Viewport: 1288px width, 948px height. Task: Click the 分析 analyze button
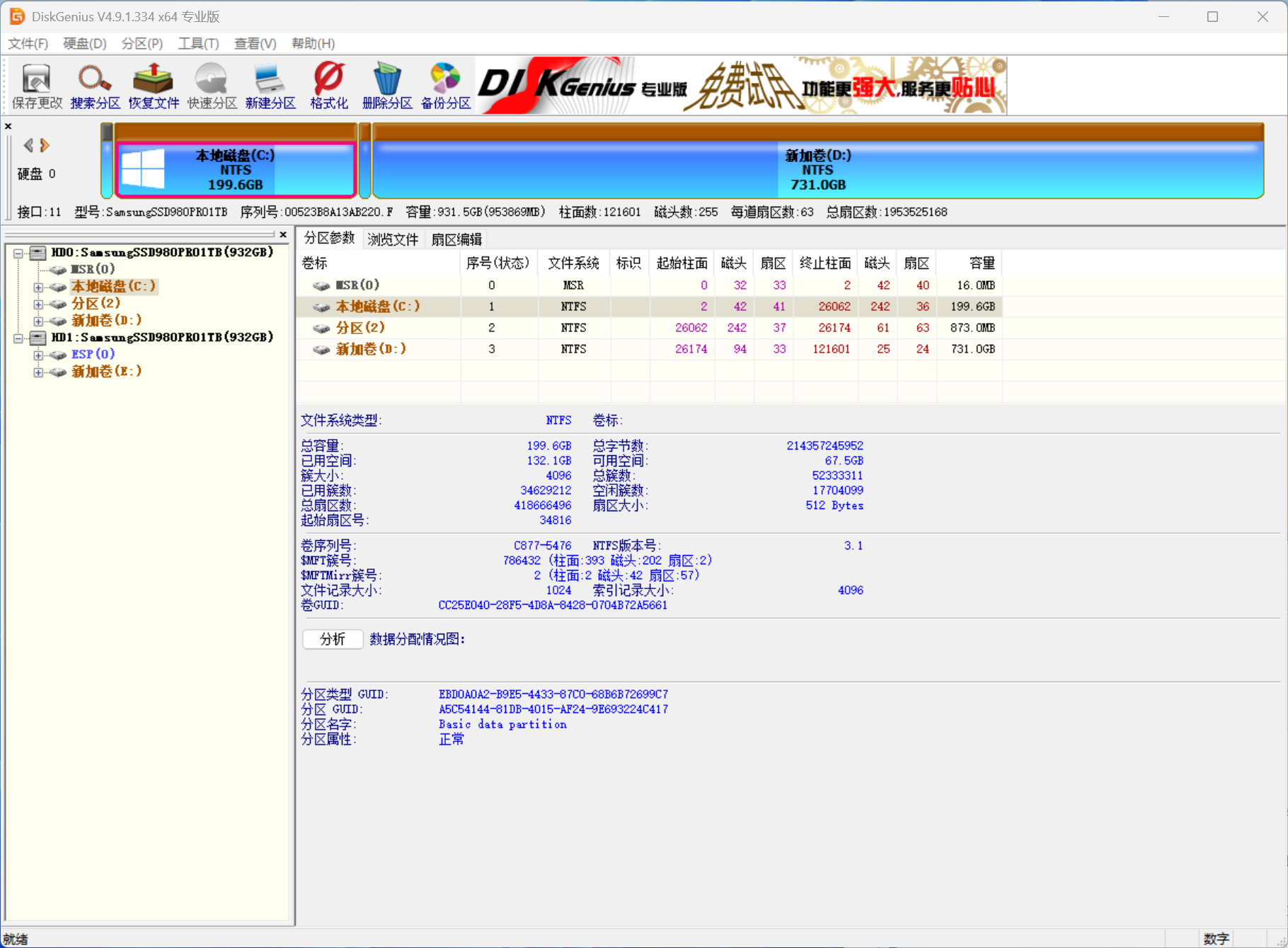point(333,639)
